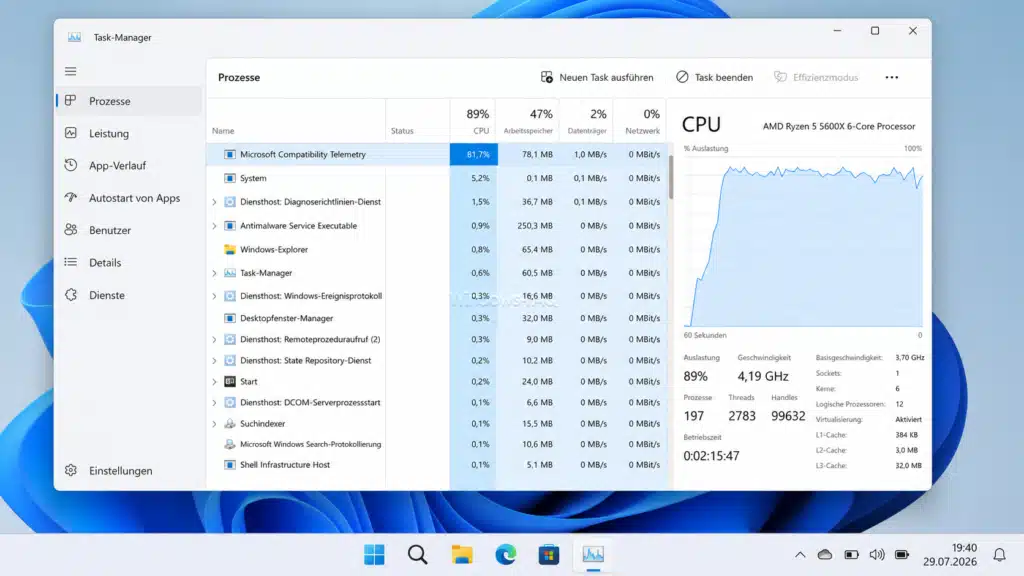1024x576 pixels.
Task: Expand the Start process row
Action: [x=214, y=381]
